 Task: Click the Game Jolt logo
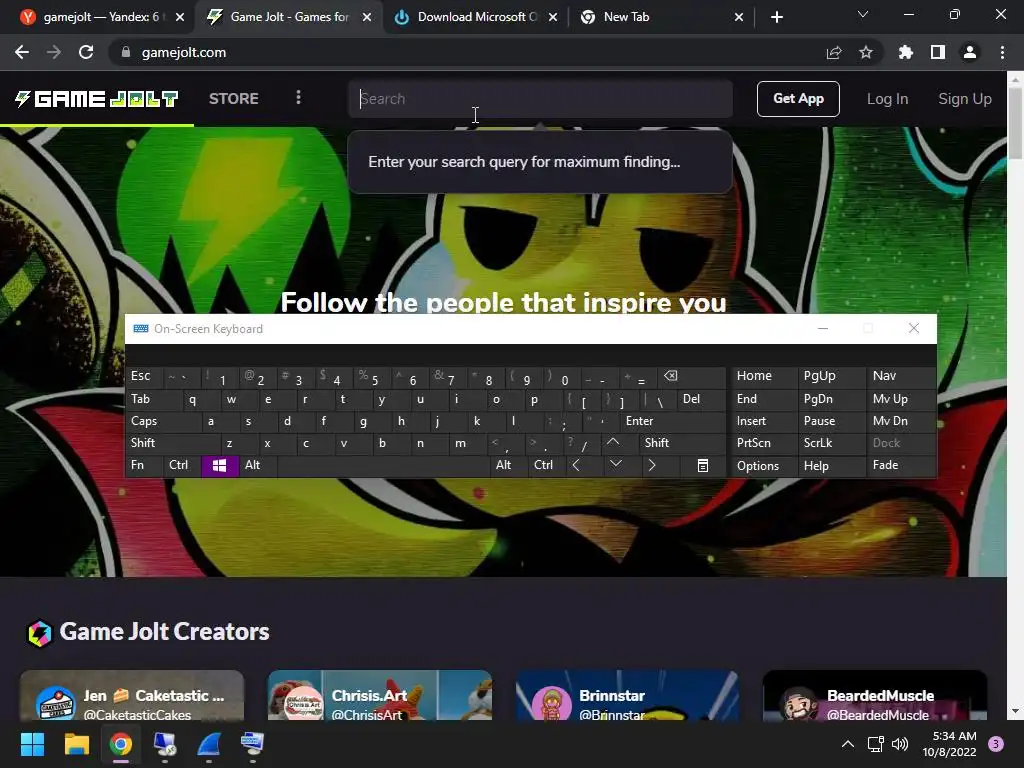point(97,99)
